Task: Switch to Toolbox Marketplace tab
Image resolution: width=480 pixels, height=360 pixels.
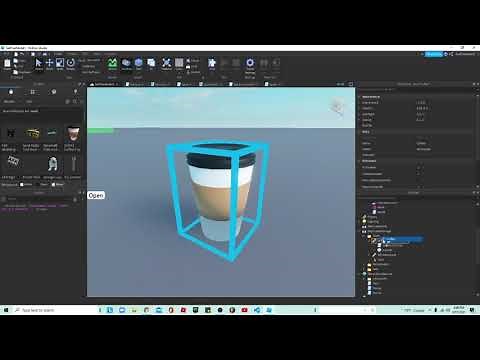Action: click(11, 92)
